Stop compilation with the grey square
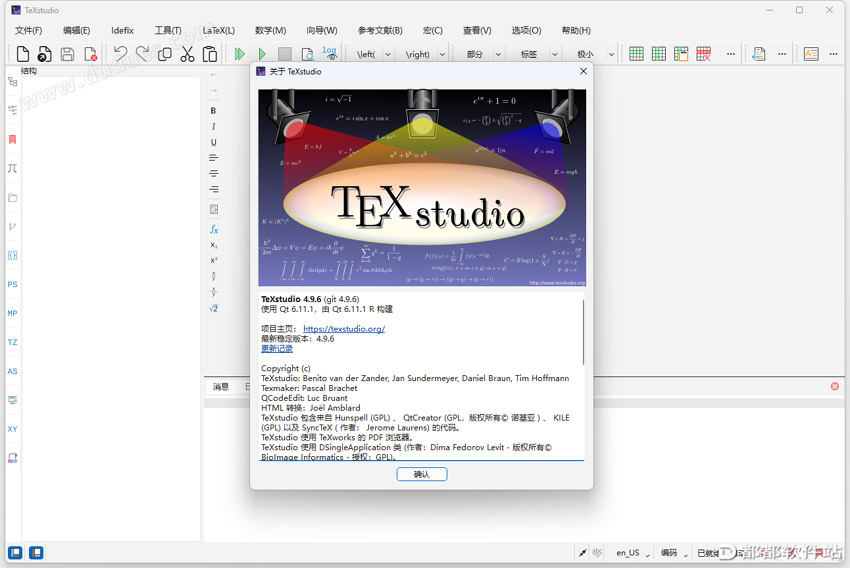The width and height of the screenshot is (850, 568). [285, 54]
